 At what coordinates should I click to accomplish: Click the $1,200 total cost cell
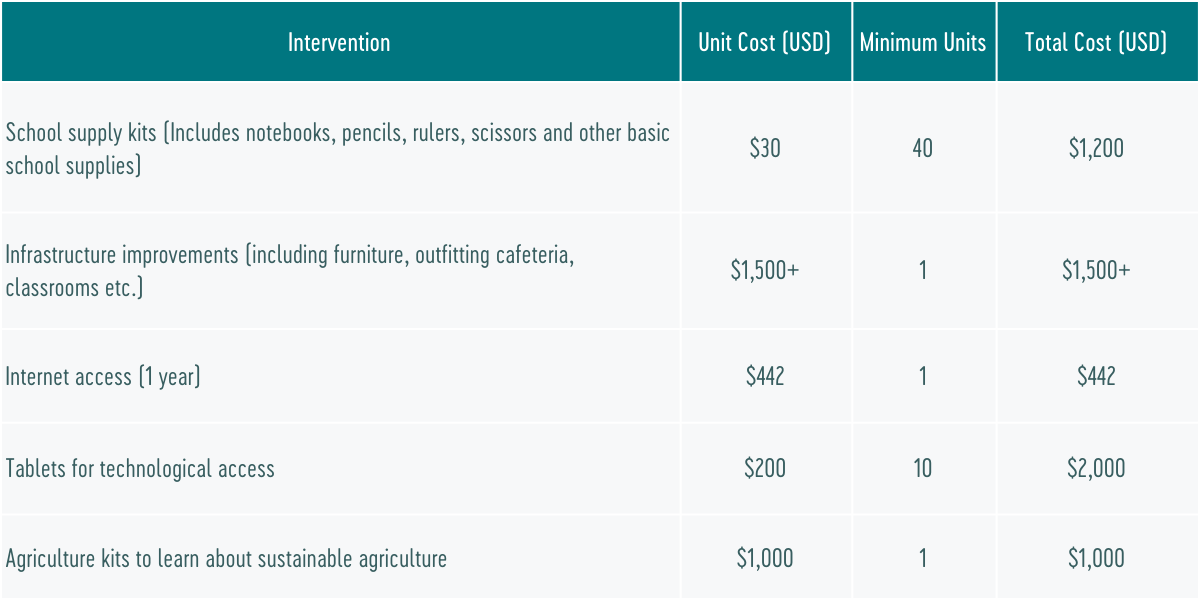(x=1096, y=149)
